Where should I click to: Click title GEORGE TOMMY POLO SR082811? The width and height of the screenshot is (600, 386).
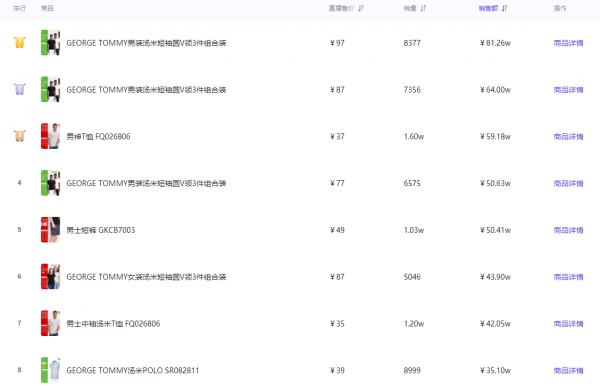pyautogui.click(x=133, y=370)
